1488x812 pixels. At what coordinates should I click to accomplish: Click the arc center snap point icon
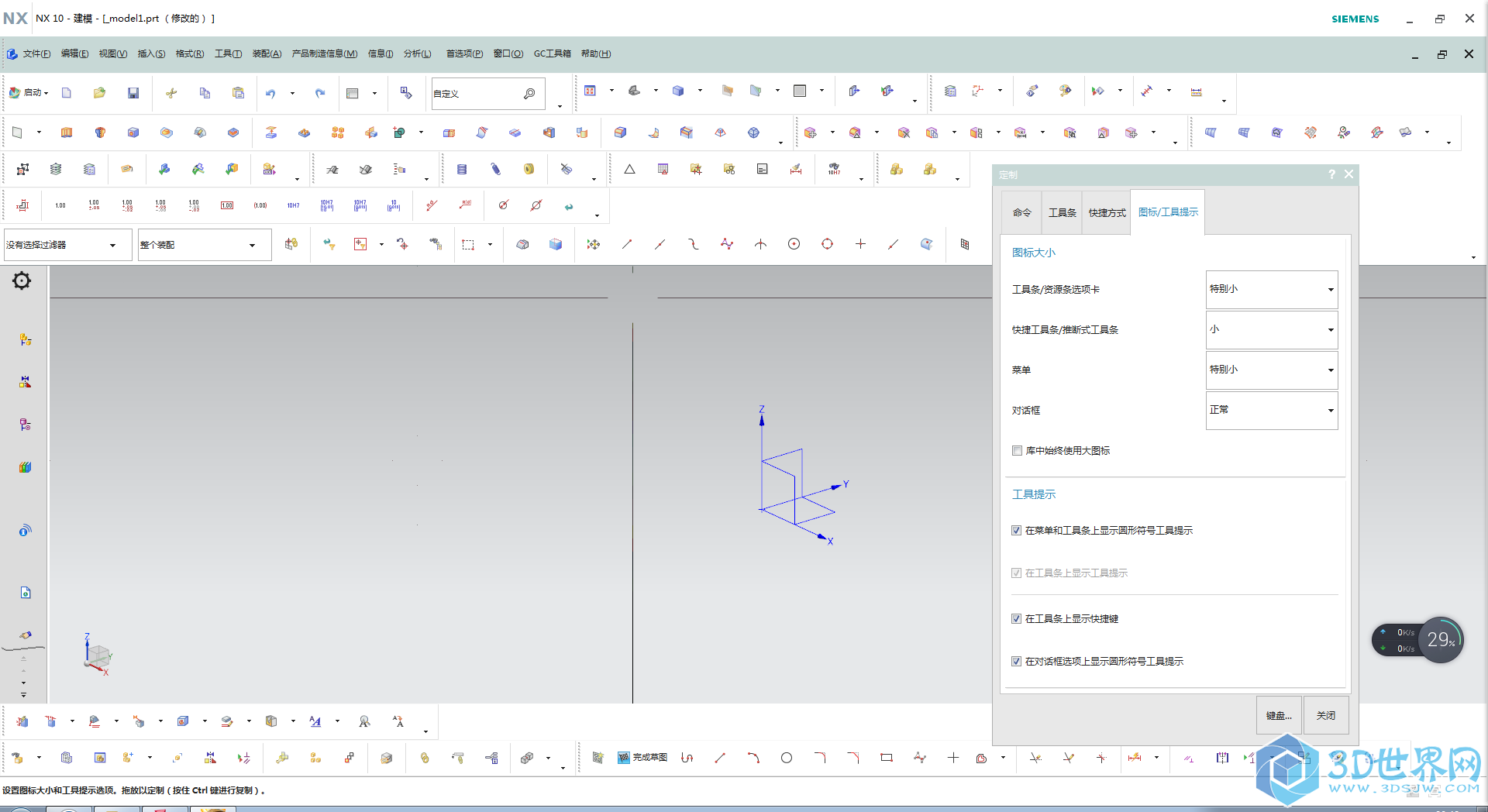794,244
